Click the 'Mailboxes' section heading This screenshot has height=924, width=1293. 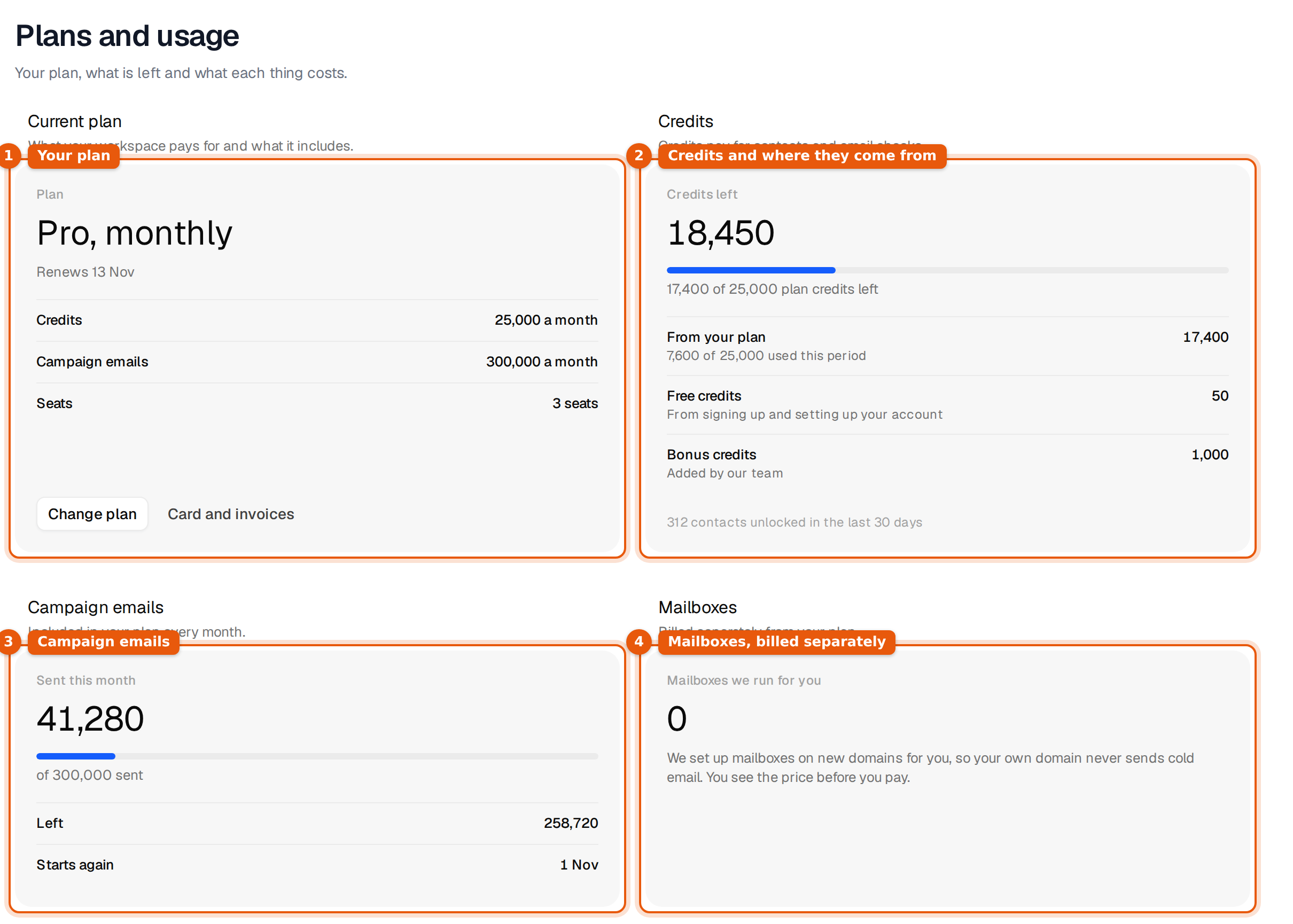(x=697, y=607)
